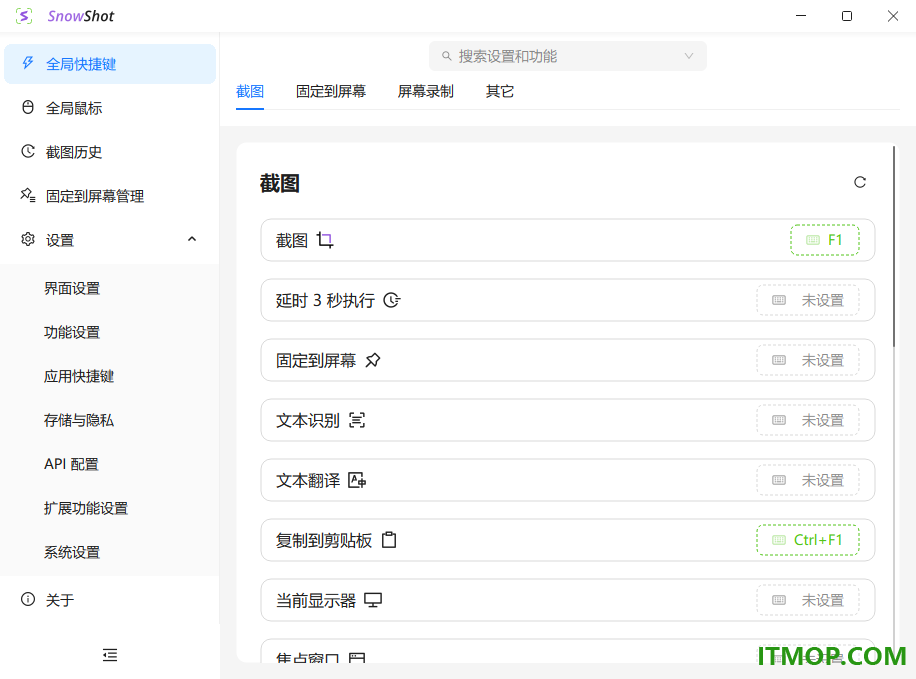The height and width of the screenshot is (679, 916).
Task: Click the monitor icon in the 当前显示器 row
Action: click(373, 600)
